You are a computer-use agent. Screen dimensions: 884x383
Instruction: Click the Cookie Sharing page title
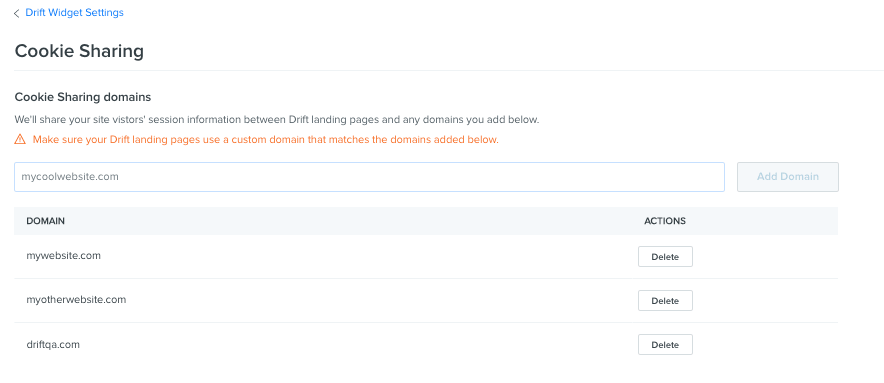click(x=79, y=51)
